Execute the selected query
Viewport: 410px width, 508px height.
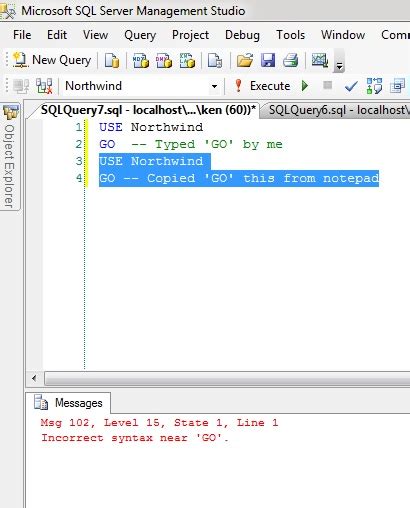(262, 86)
